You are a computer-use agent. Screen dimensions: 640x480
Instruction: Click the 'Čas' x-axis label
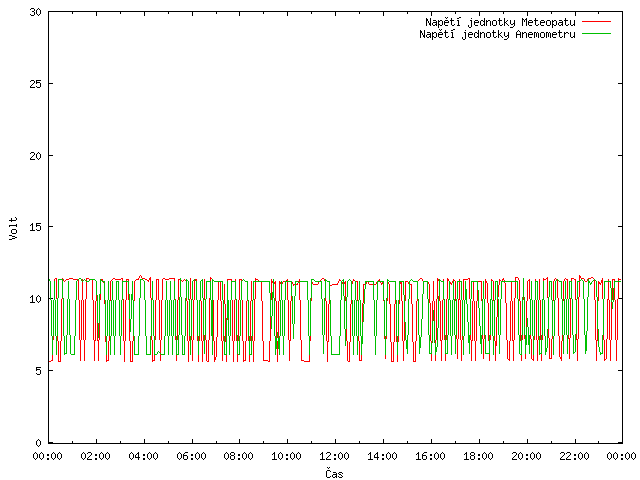[x=334, y=473]
